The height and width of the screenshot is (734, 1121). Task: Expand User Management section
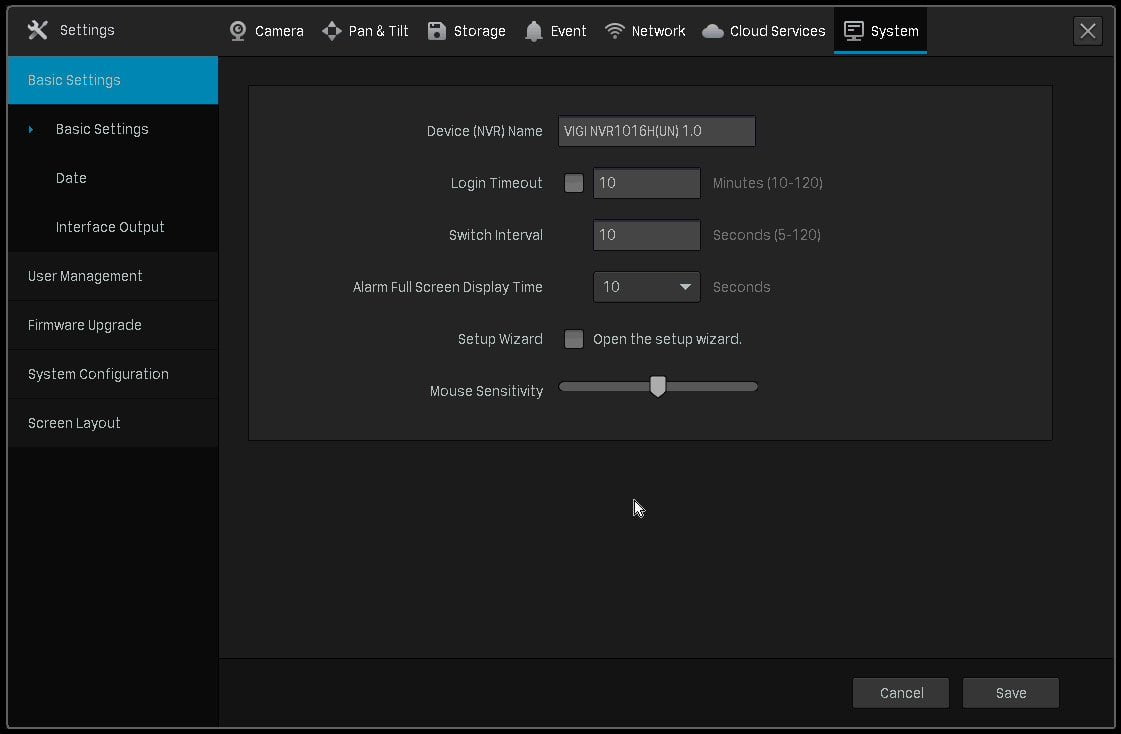(x=113, y=276)
